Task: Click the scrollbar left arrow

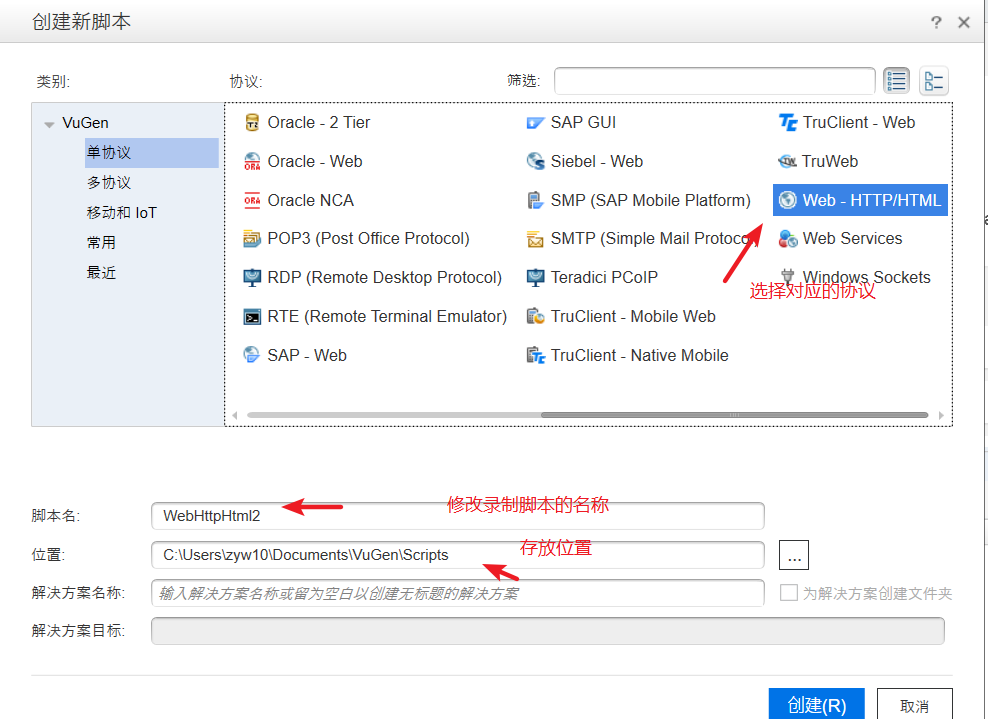Action: 235,415
